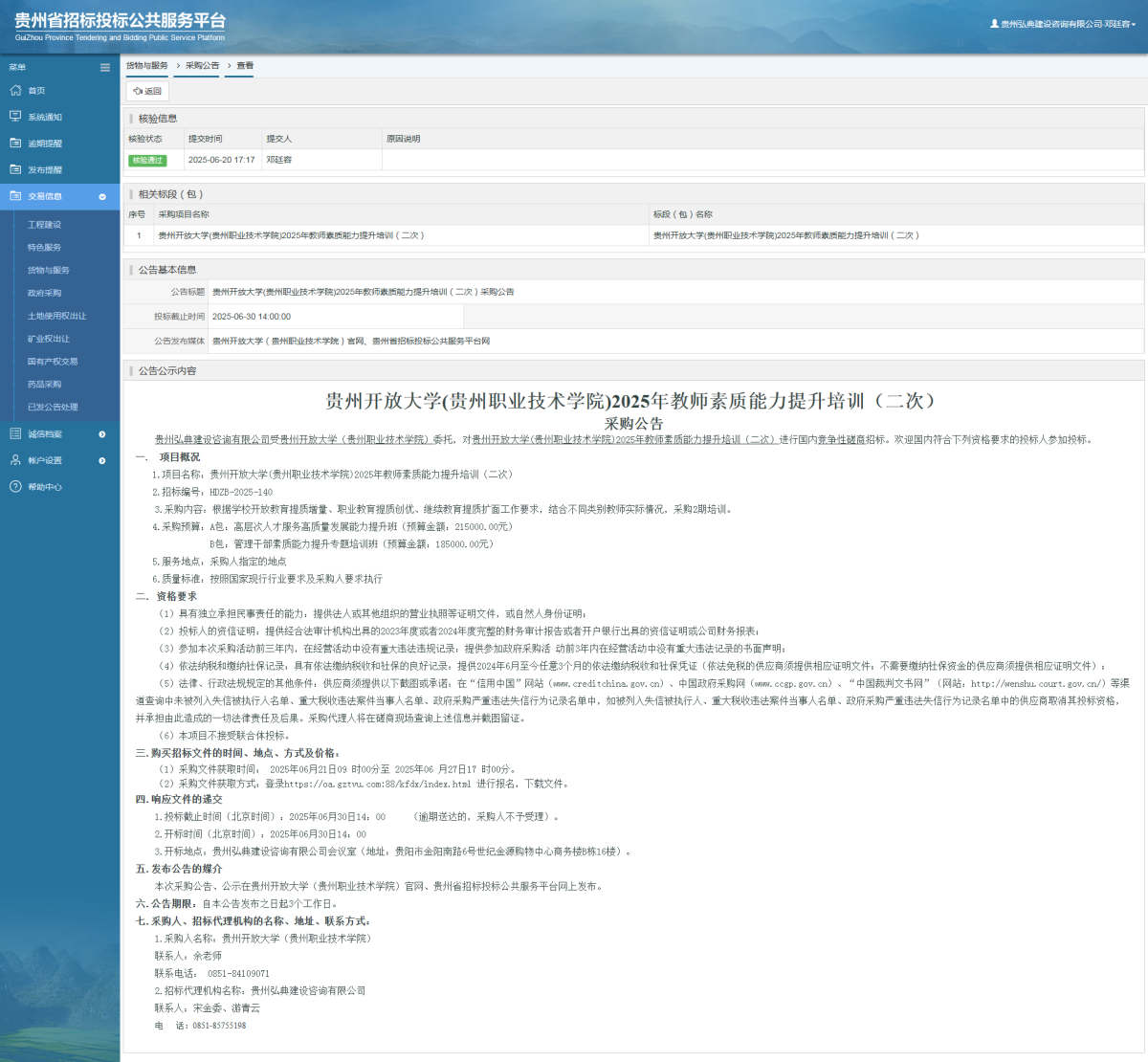The width and height of the screenshot is (1148, 1062).
Task: Click the 帐户设置 person icon
Action: click(15, 459)
